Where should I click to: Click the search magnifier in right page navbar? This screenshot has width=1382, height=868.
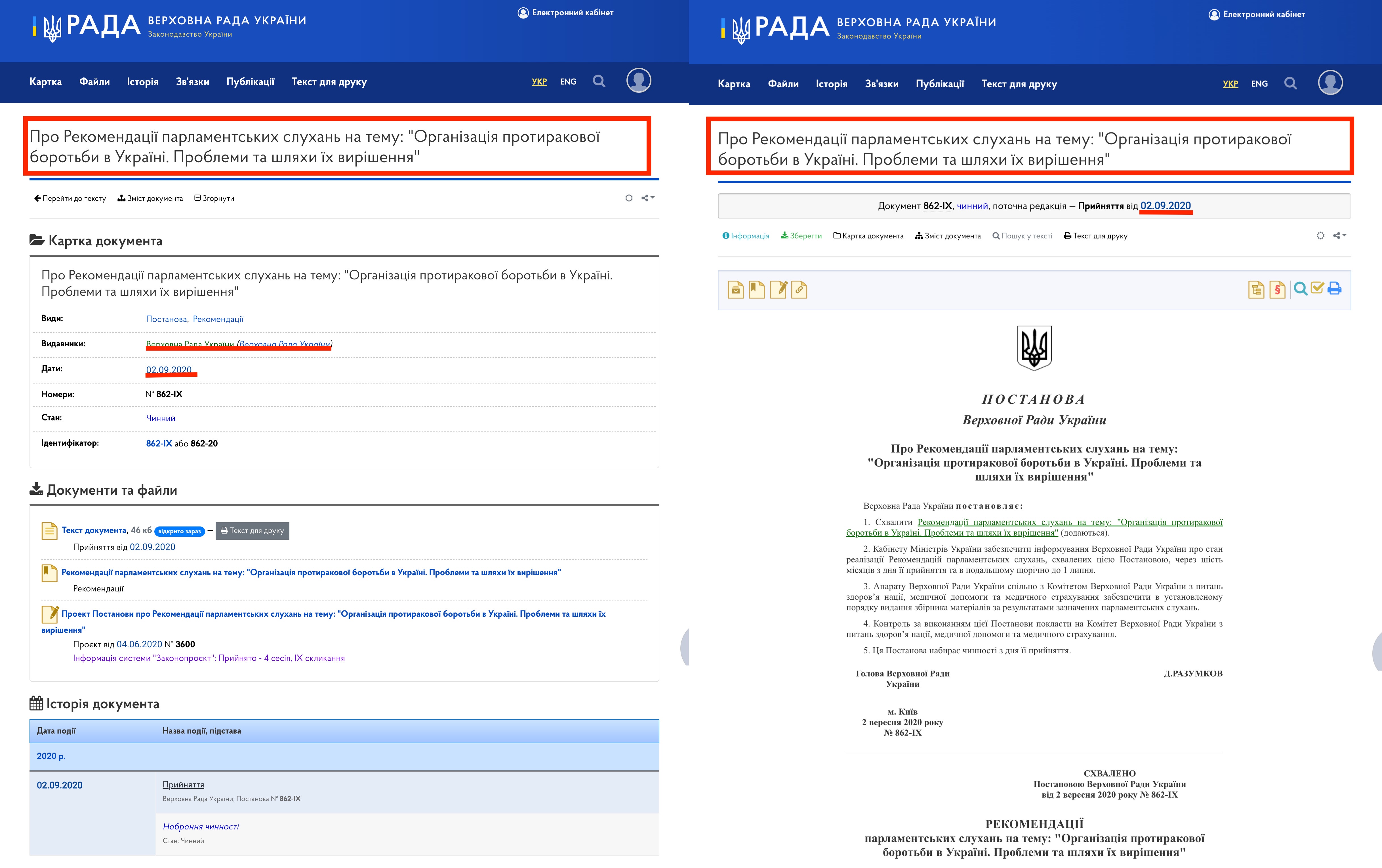tap(1290, 84)
